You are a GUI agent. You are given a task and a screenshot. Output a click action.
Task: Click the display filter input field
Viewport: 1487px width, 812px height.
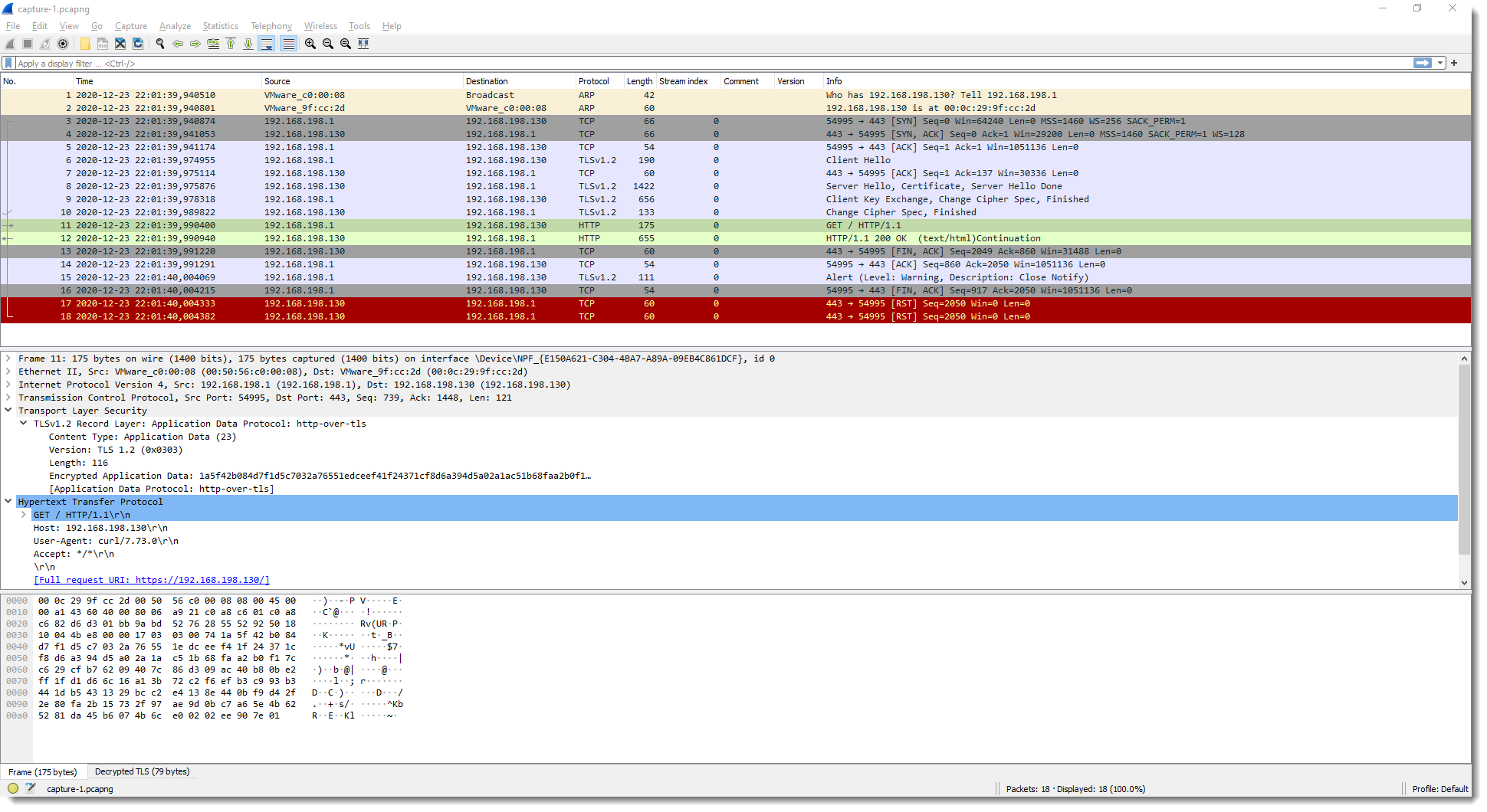(x=690, y=64)
